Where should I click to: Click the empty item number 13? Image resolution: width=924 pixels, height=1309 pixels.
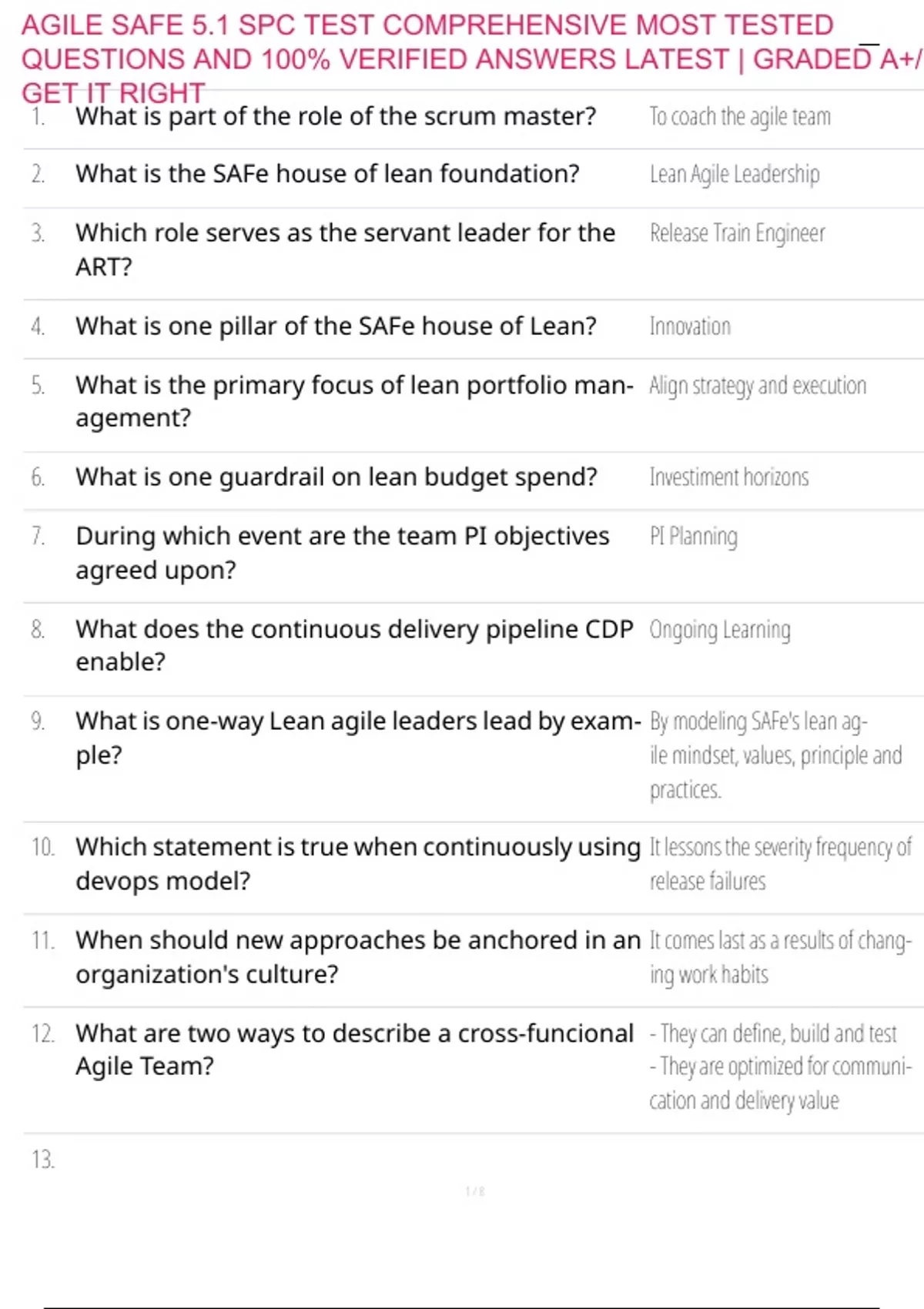(43, 1160)
